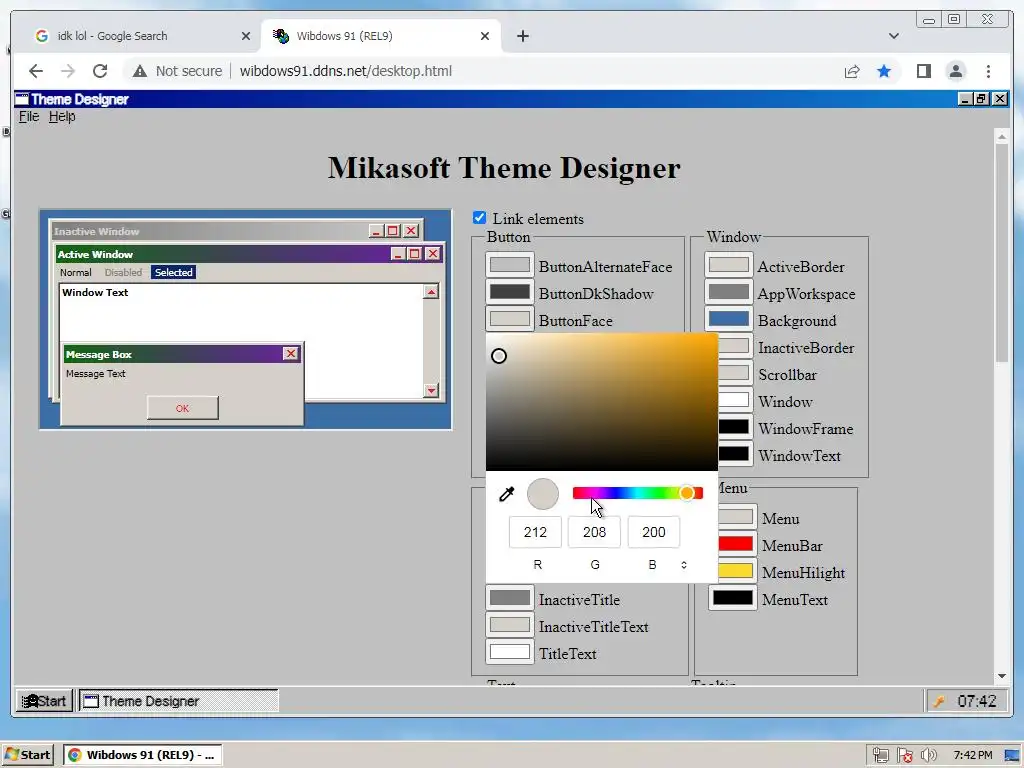Click the network icon in system tray
The image size is (1024, 768).
pyautogui.click(x=880, y=755)
